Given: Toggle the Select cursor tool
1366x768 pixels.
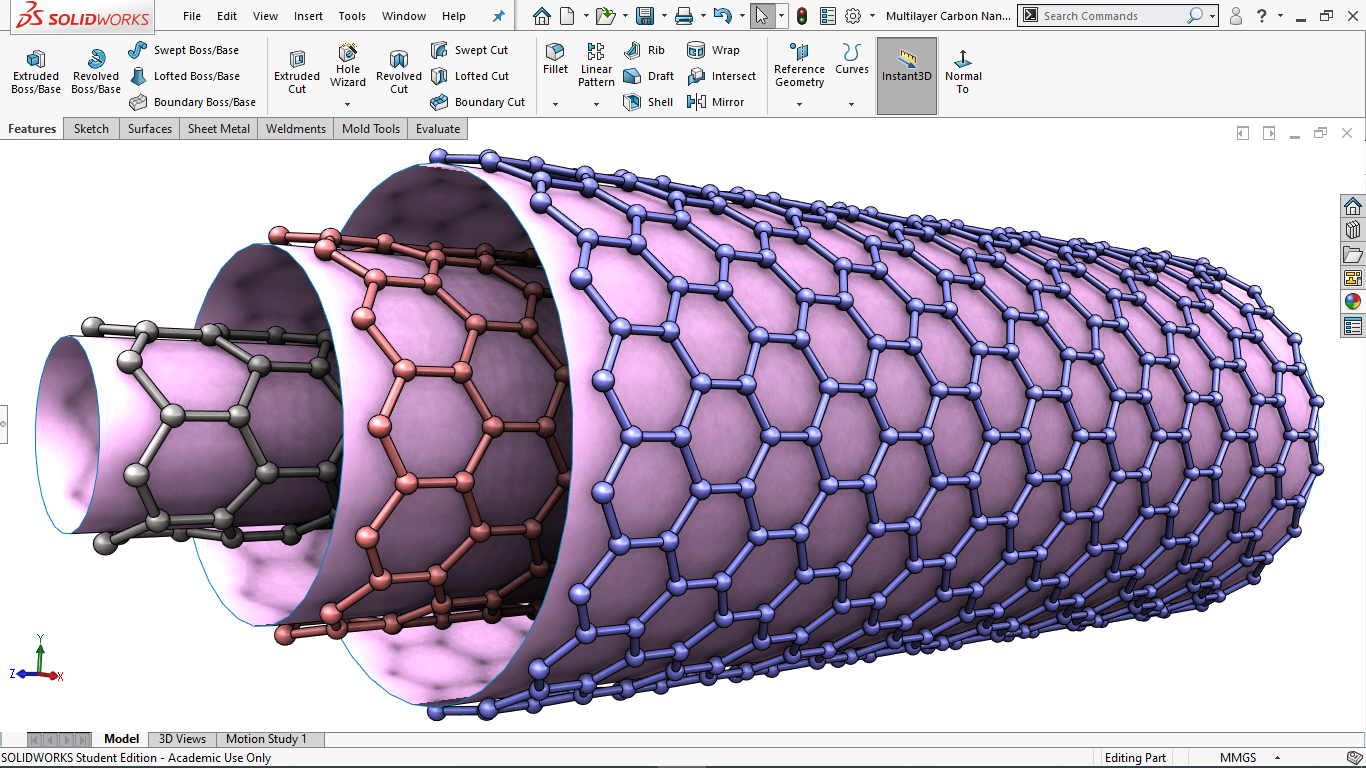Looking at the screenshot, I should [762, 16].
